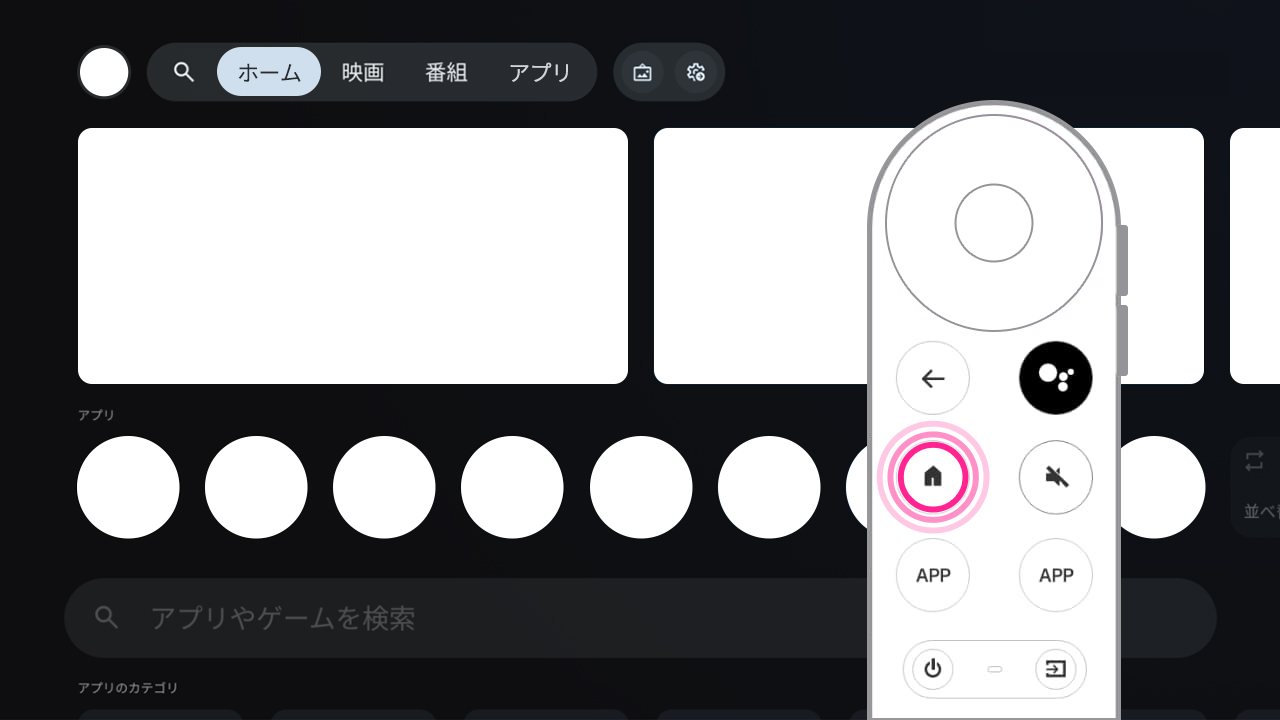1280x720 pixels.
Task: Launch the first app in the アプリ row
Action: coord(128,487)
